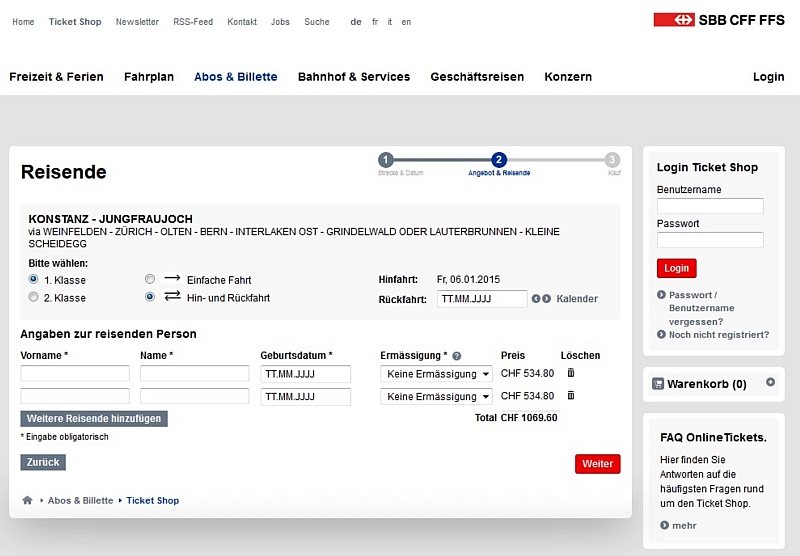Expand Warenkorb with the round arrow icon

[x=770, y=382]
